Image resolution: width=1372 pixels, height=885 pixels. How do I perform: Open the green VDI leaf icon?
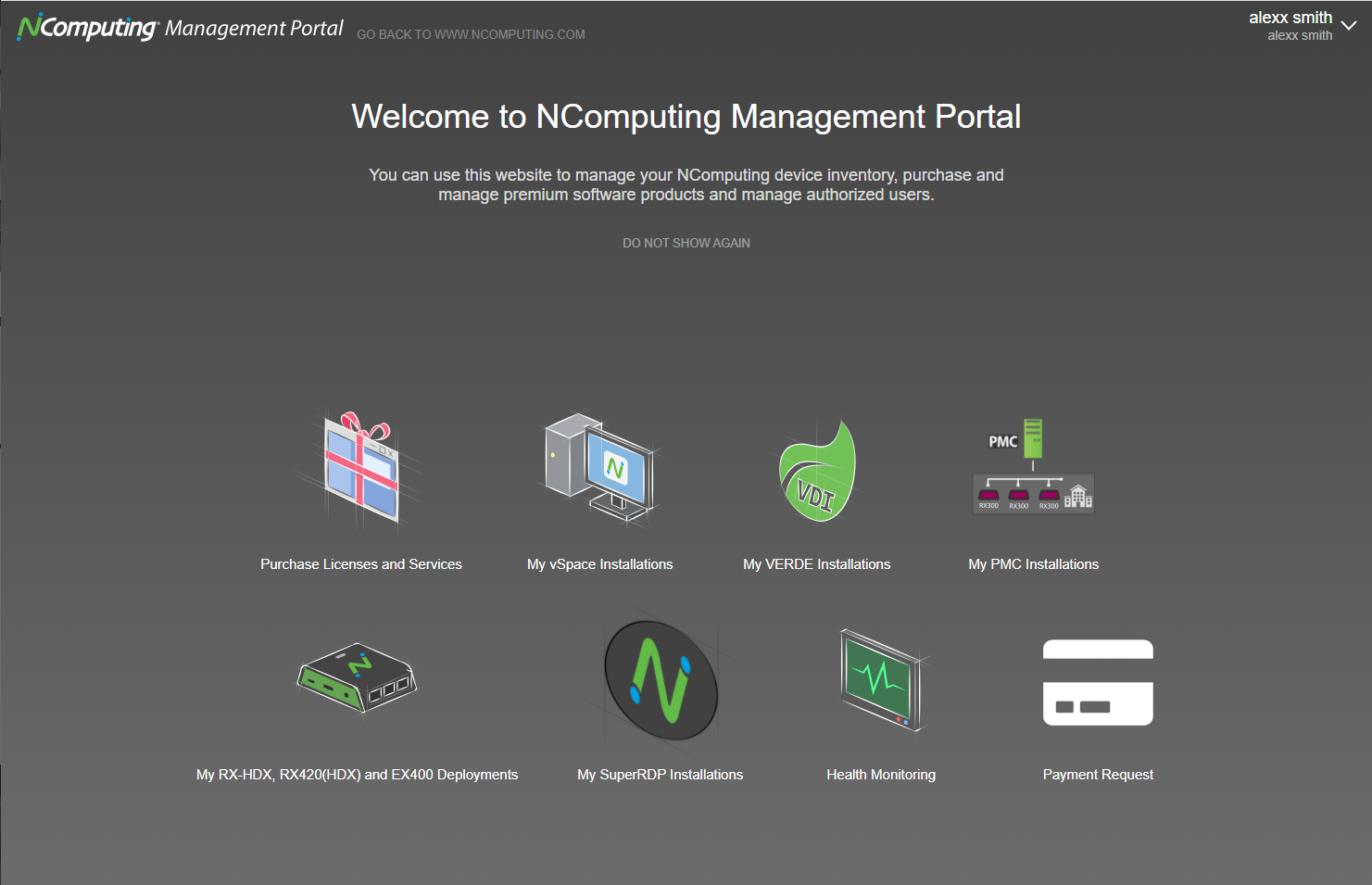click(817, 470)
